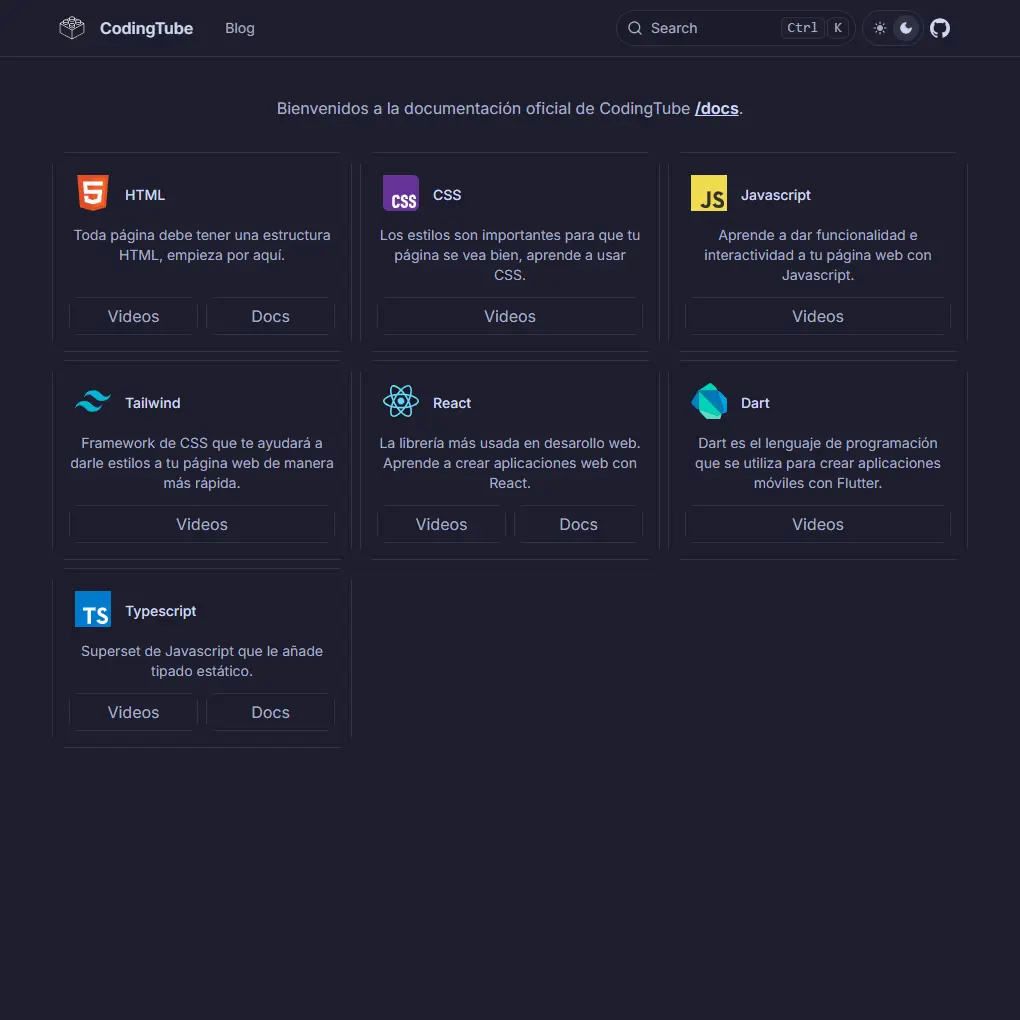
Task: Open the Blog page
Action: (239, 28)
